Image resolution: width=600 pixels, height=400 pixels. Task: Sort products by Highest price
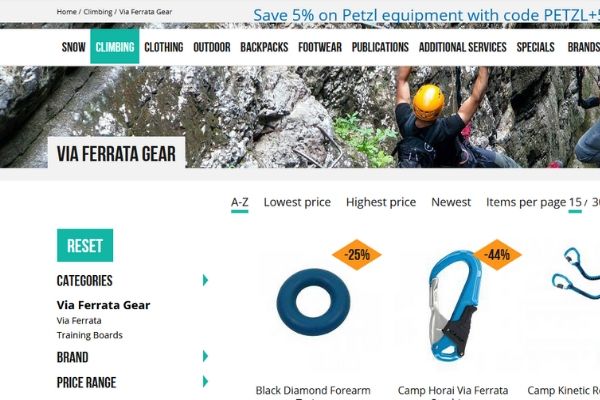(381, 202)
